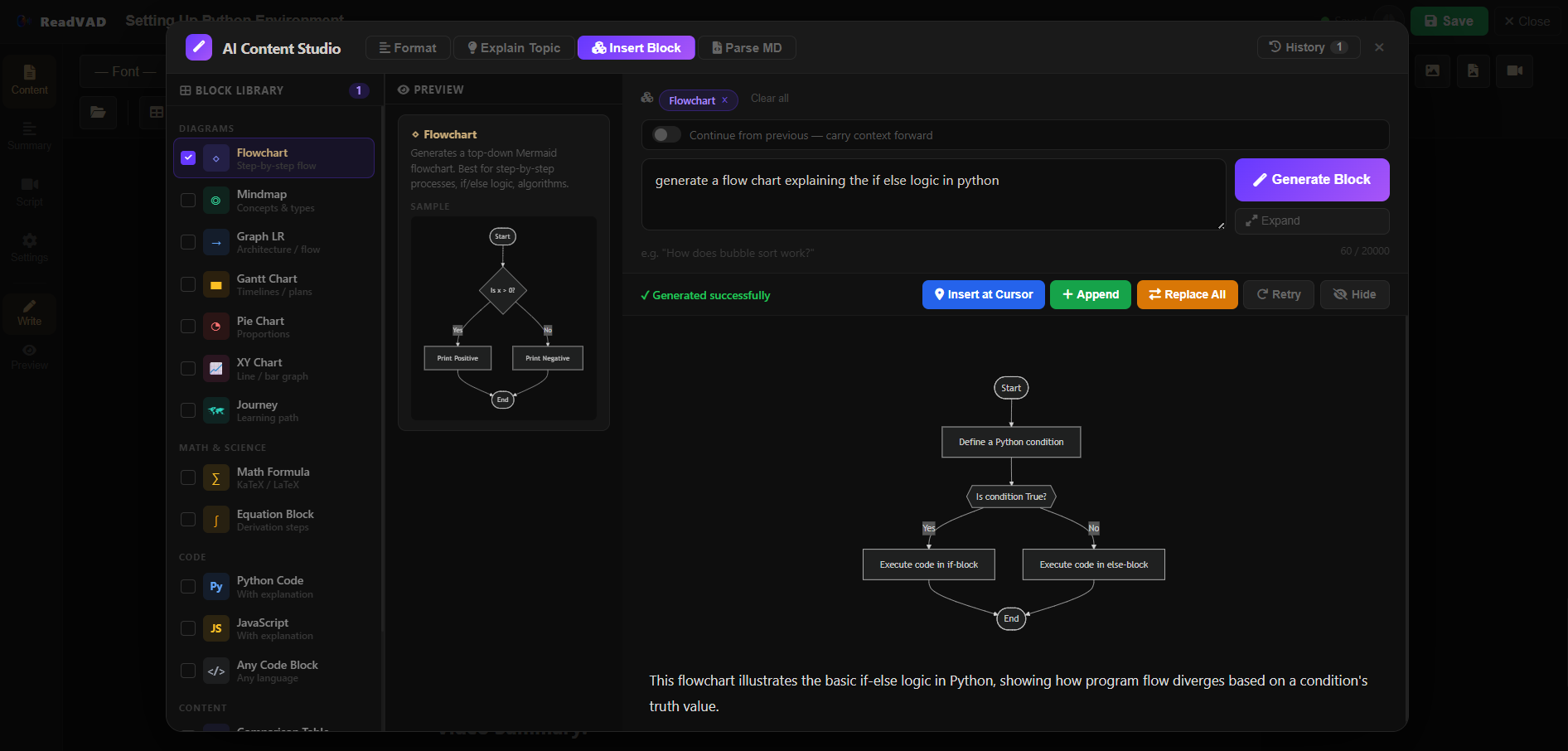The height and width of the screenshot is (751, 1568).
Task: Click the Generate Block button
Action: pyautogui.click(x=1312, y=180)
